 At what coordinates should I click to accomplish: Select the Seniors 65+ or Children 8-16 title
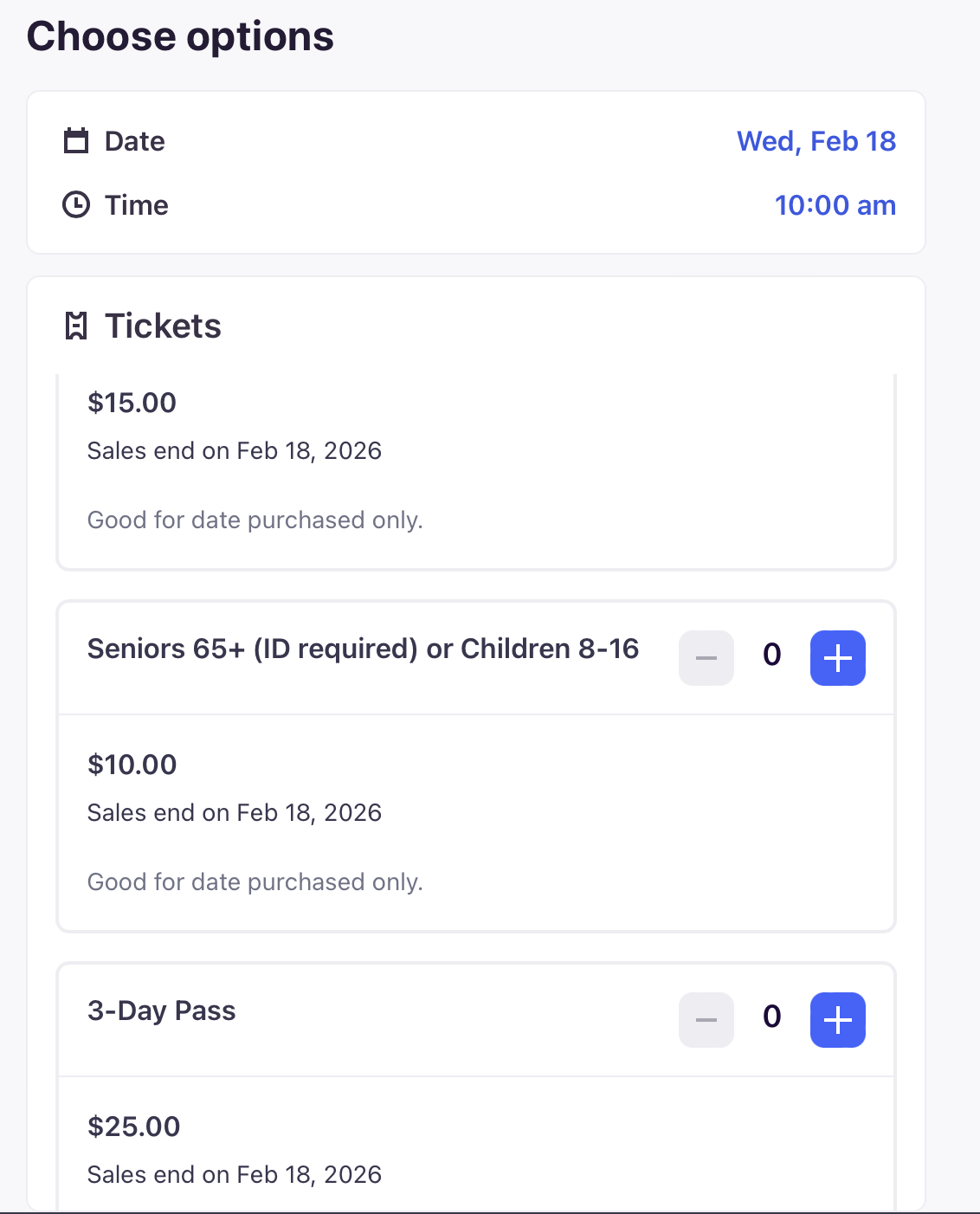point(363,649)
